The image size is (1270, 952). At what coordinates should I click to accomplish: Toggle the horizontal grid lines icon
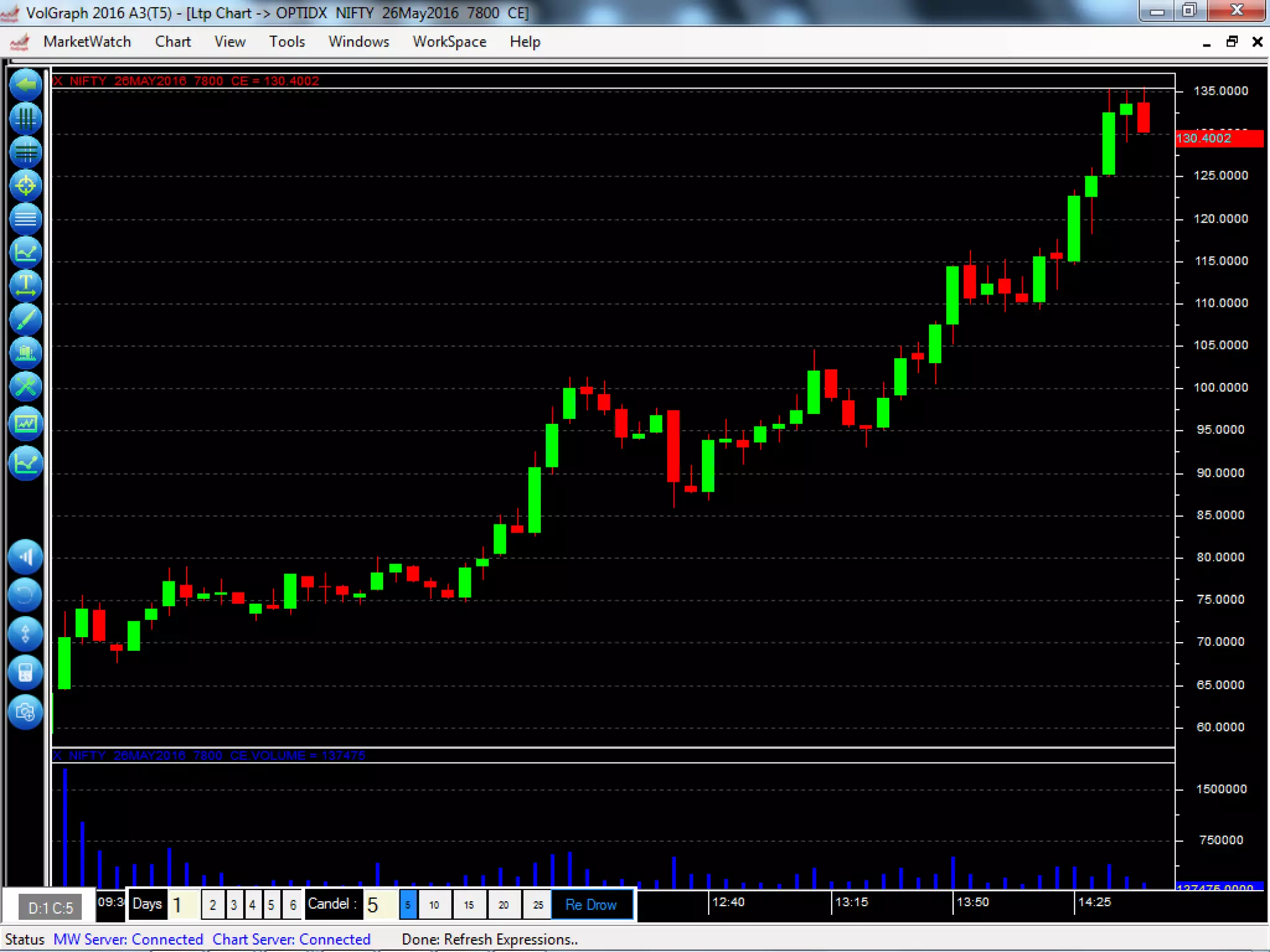pos(25,152)
